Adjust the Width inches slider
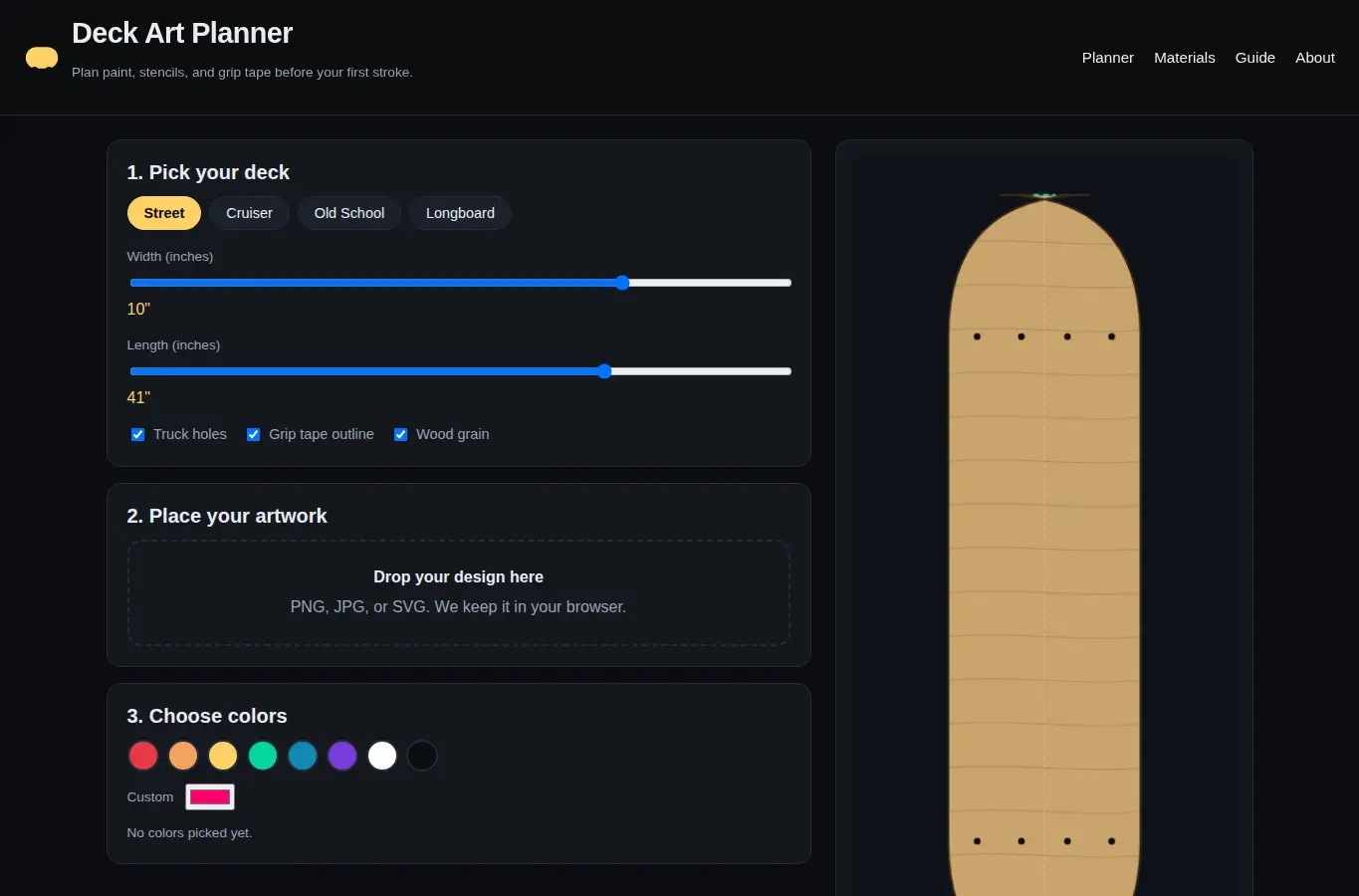The image size is (1359, 896). [x=460, y=283]
